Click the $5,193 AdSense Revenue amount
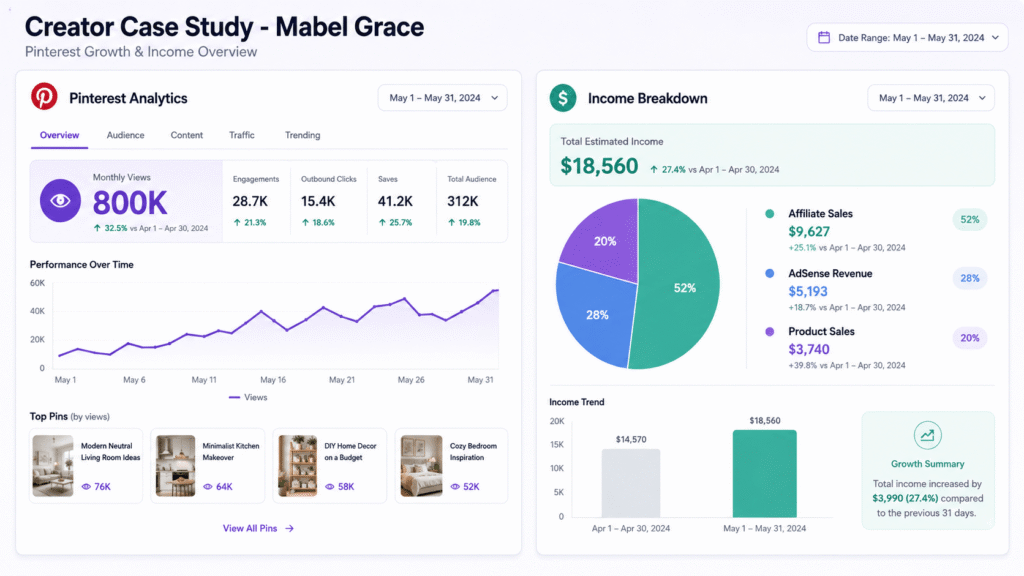Screen dimensions: 1024x576 pos(808,291)
